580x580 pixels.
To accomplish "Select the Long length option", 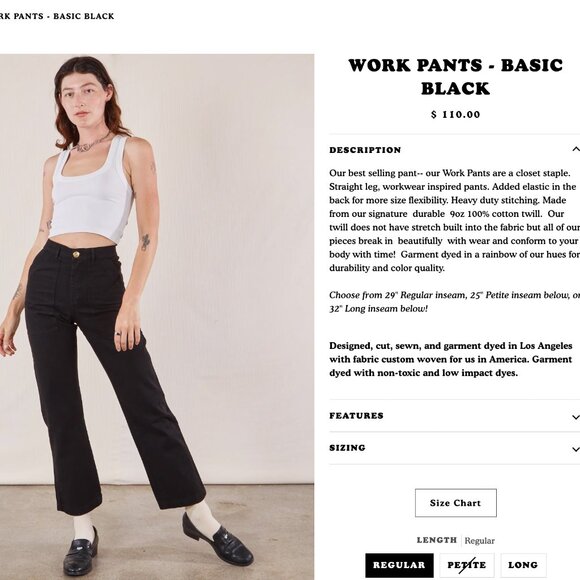I will click(x=523, y=565).
